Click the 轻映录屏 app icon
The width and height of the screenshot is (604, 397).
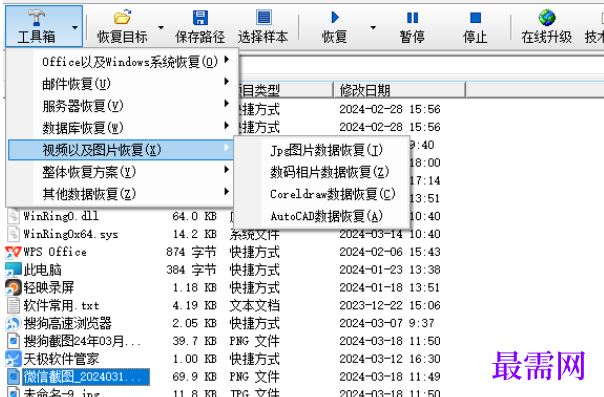(x=13, y=288)
